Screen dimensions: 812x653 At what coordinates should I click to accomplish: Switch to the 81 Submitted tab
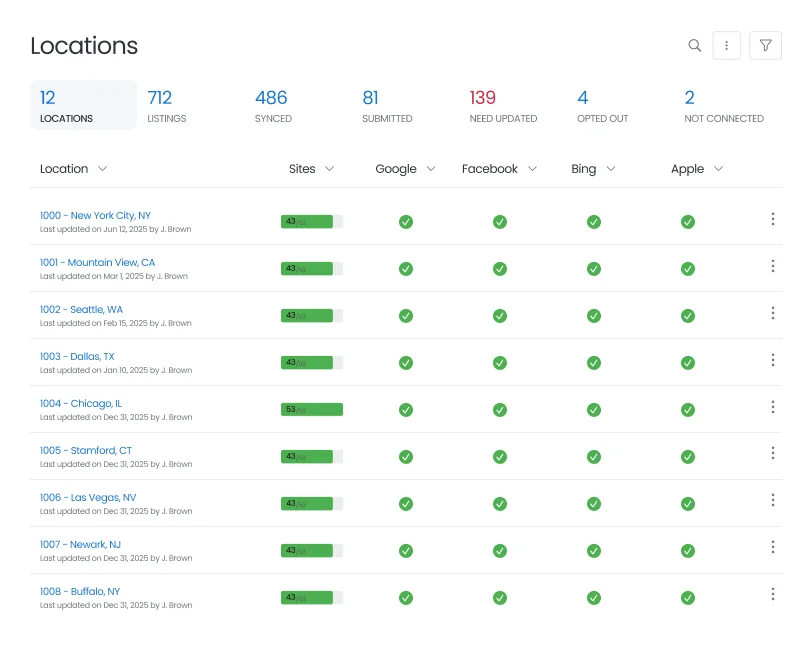(x=387, y=106)
